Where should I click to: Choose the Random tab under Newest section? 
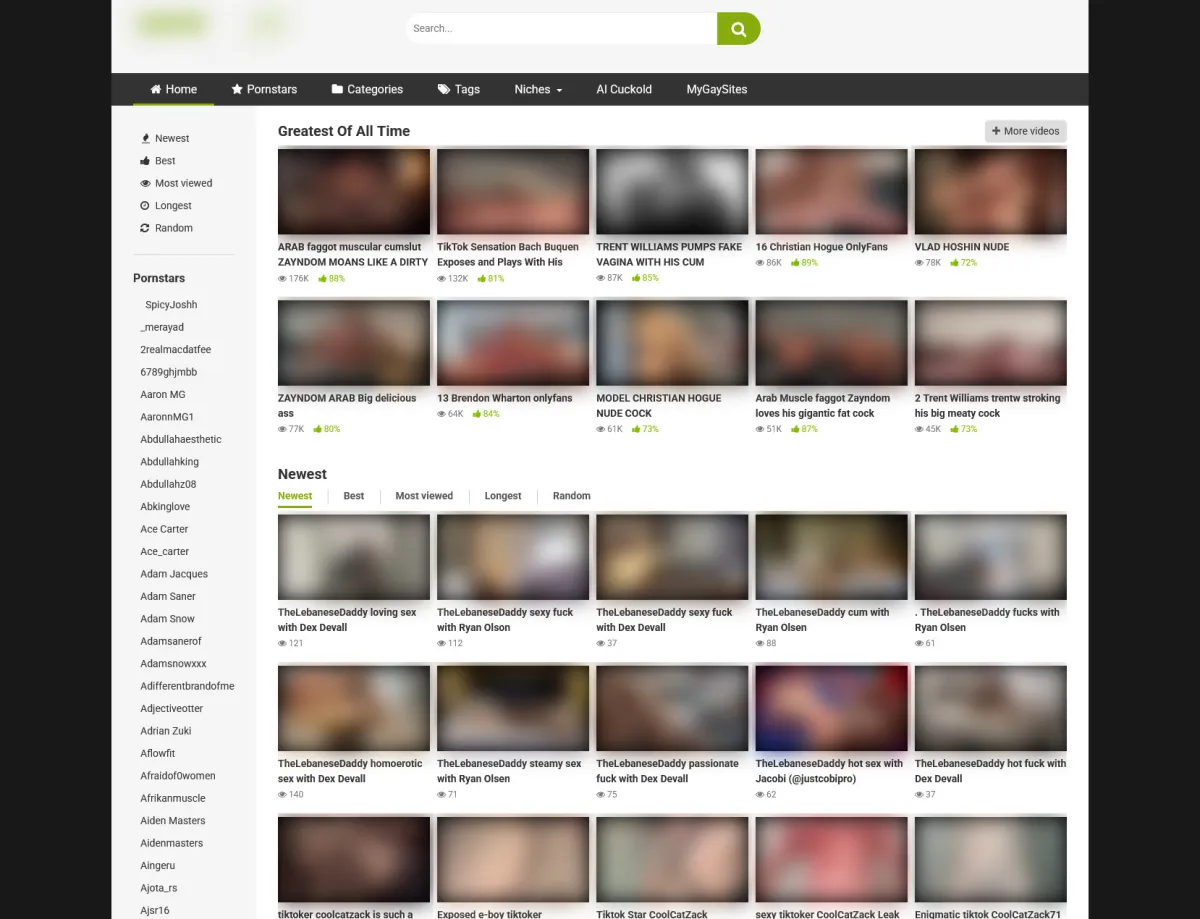coord(571,496)
